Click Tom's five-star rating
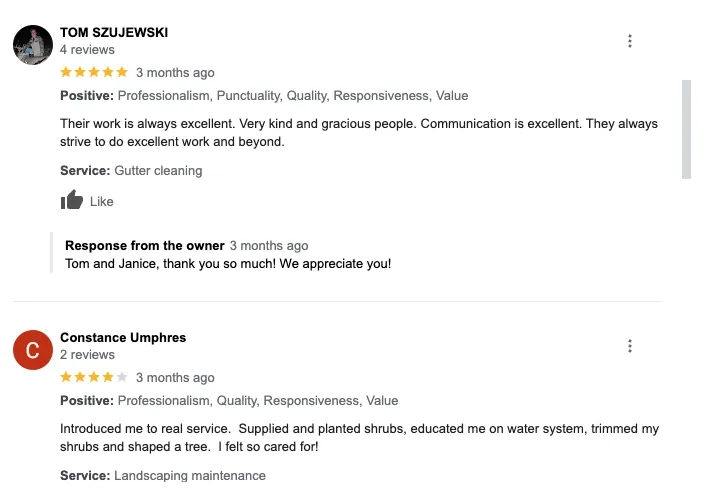The width and height of the screenshot is (705, 504). pos(94,72)
